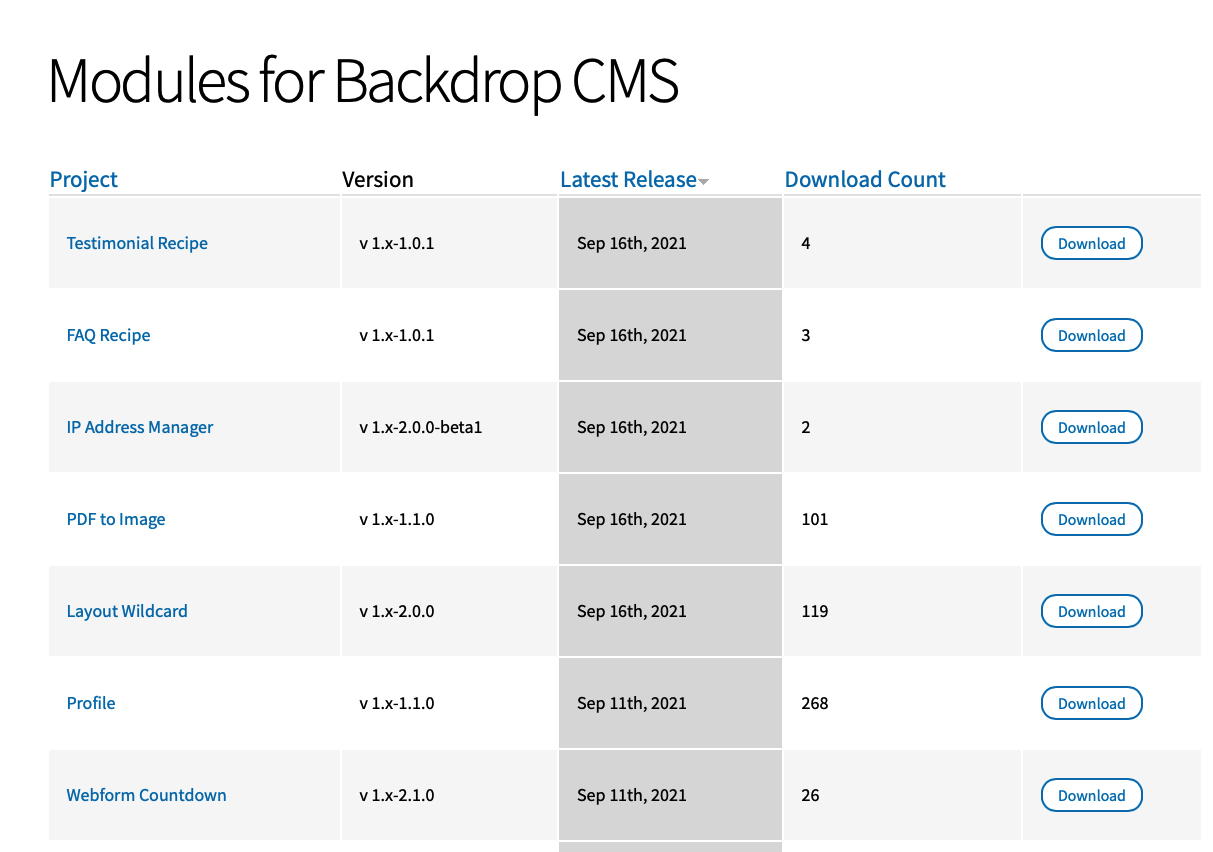Screen dimensions: 1213x852
Task: Open the FAQ Recipe project link
Action: pos(108,335)
